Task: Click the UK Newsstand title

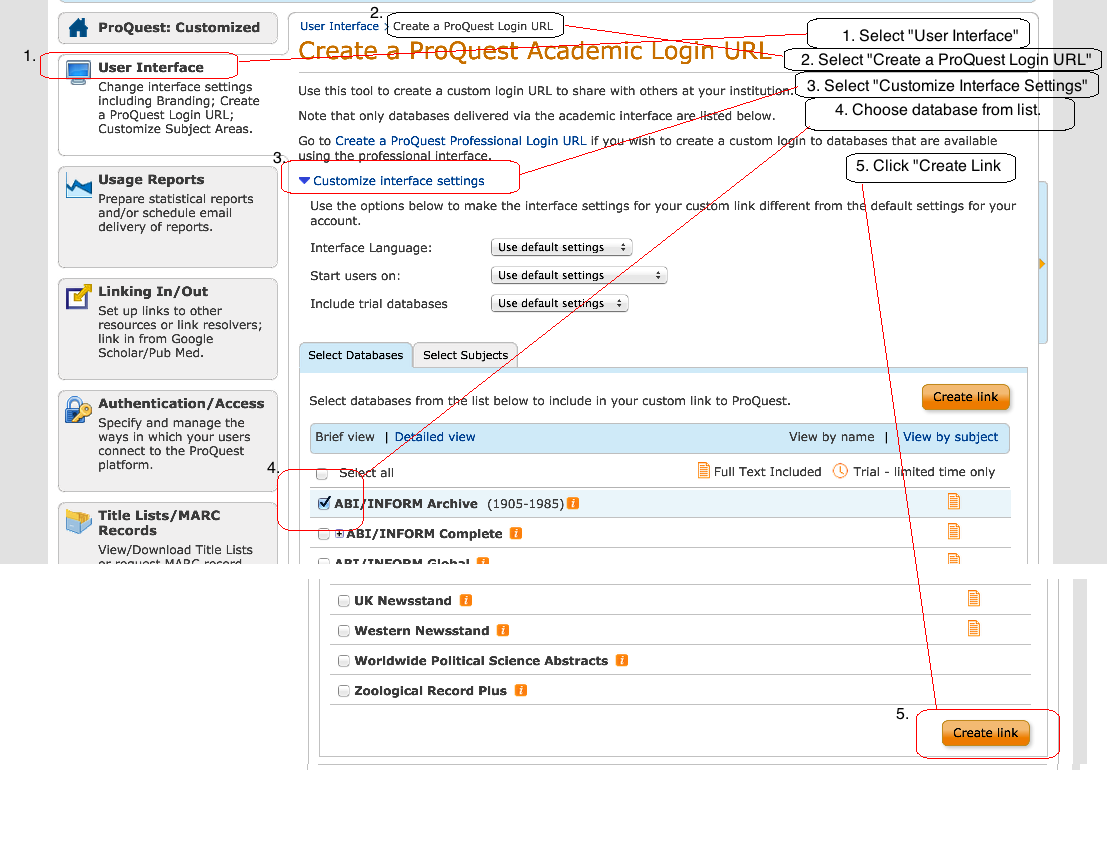Action: click(x=402, y=601)
